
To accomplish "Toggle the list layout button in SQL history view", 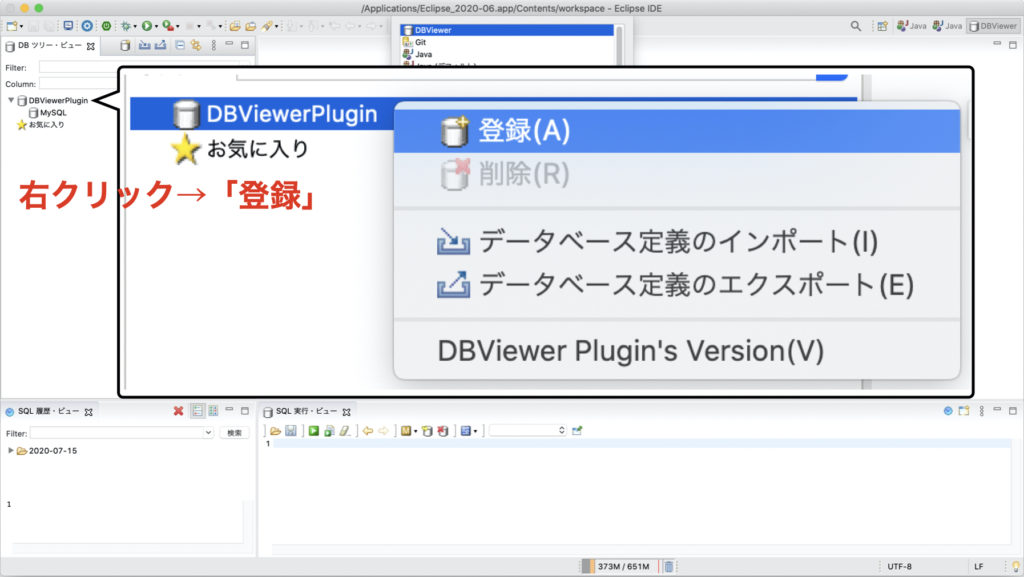I will [x=197, y=411].
